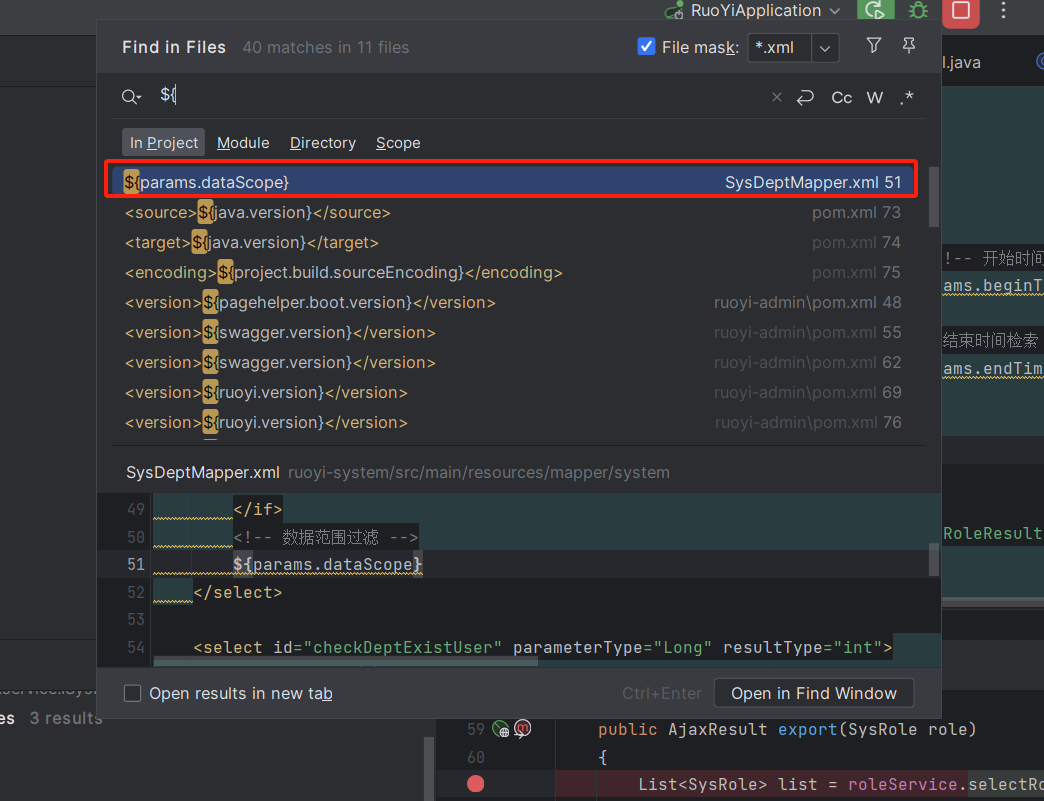Click the preview horizontal scrollbar

click(346, 662)
